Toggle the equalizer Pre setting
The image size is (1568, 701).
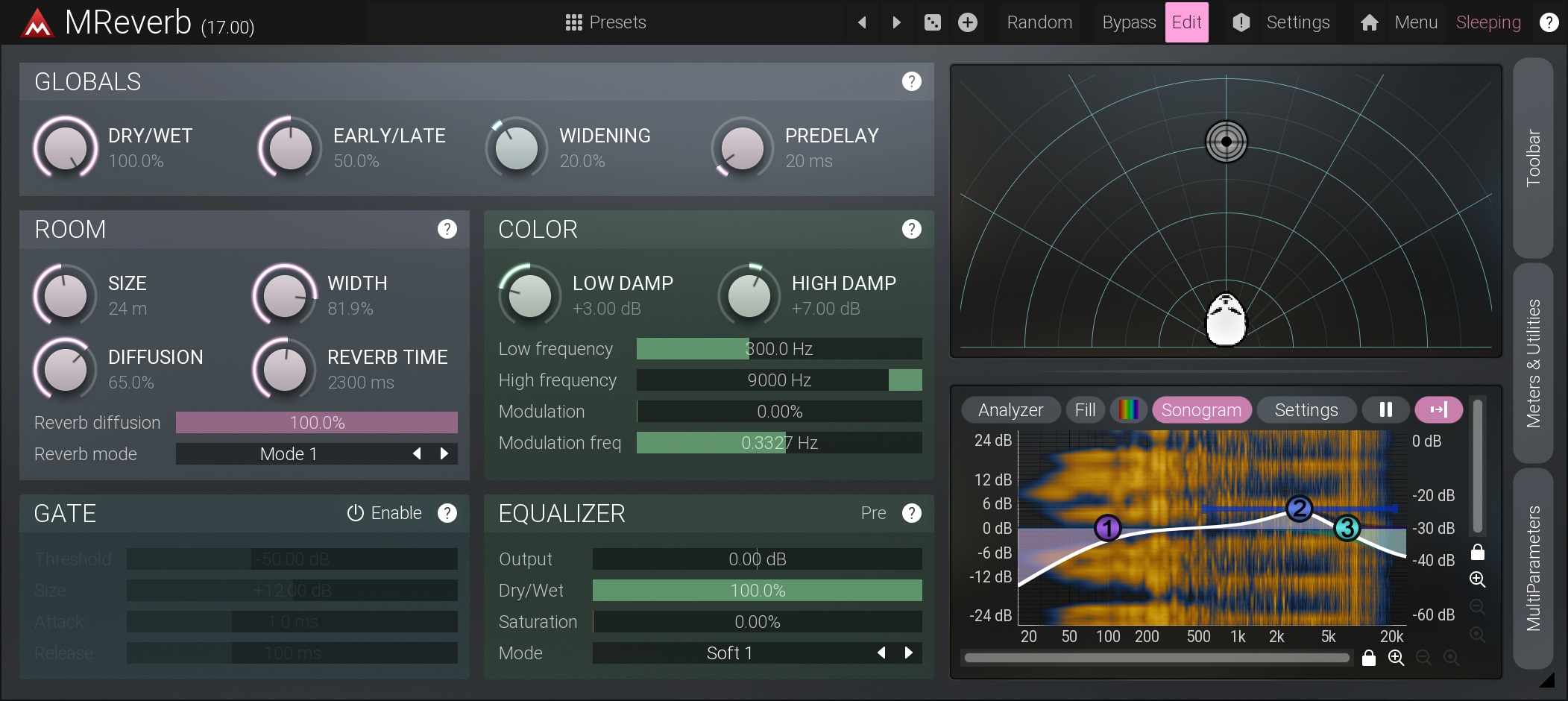(873, 513)
